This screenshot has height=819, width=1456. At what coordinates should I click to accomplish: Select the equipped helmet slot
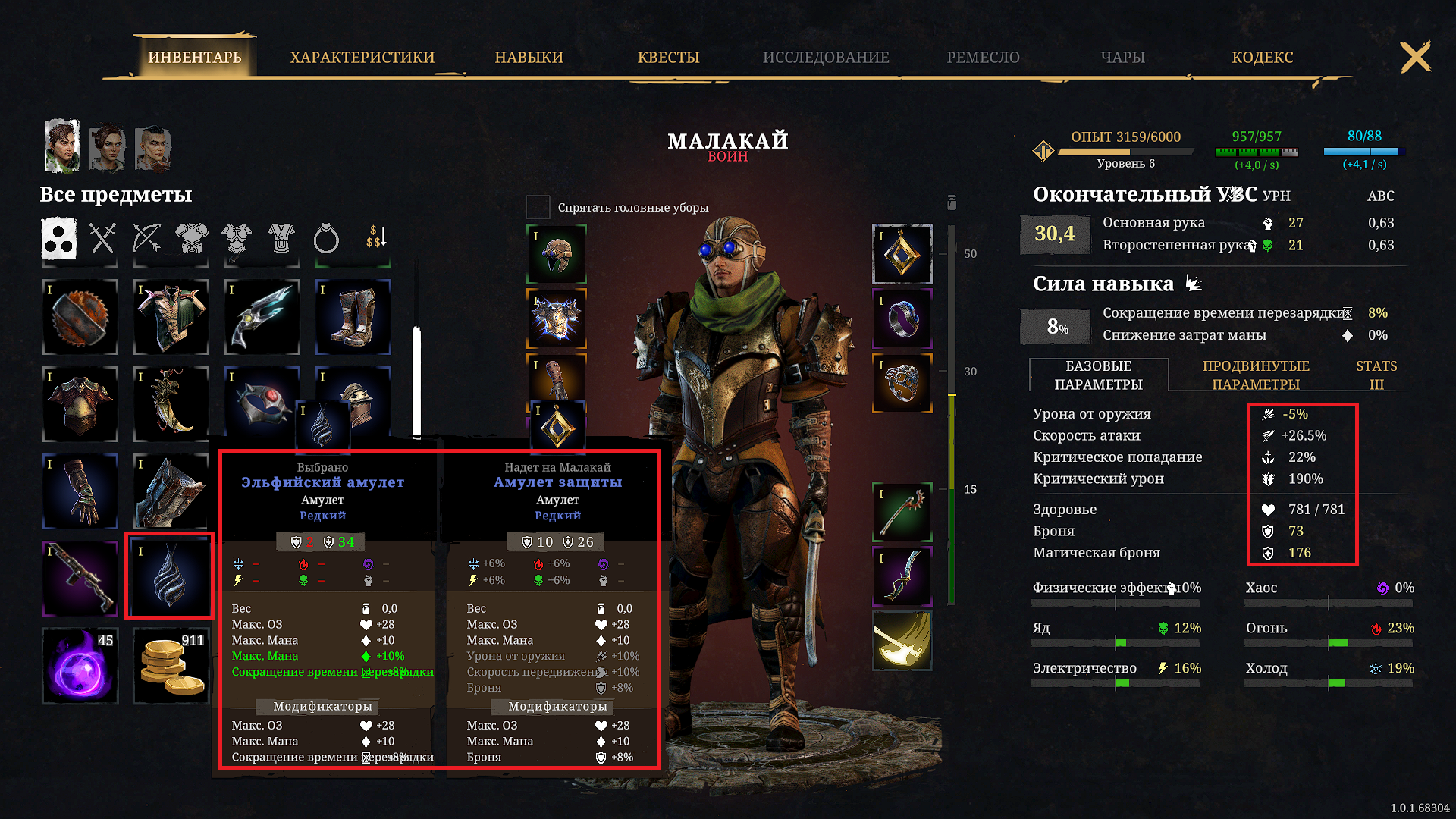557,253
